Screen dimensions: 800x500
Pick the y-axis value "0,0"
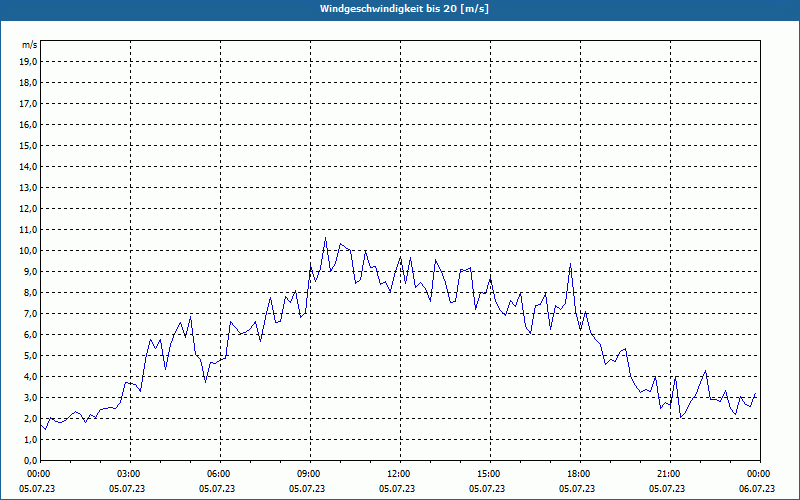point(30,460)
